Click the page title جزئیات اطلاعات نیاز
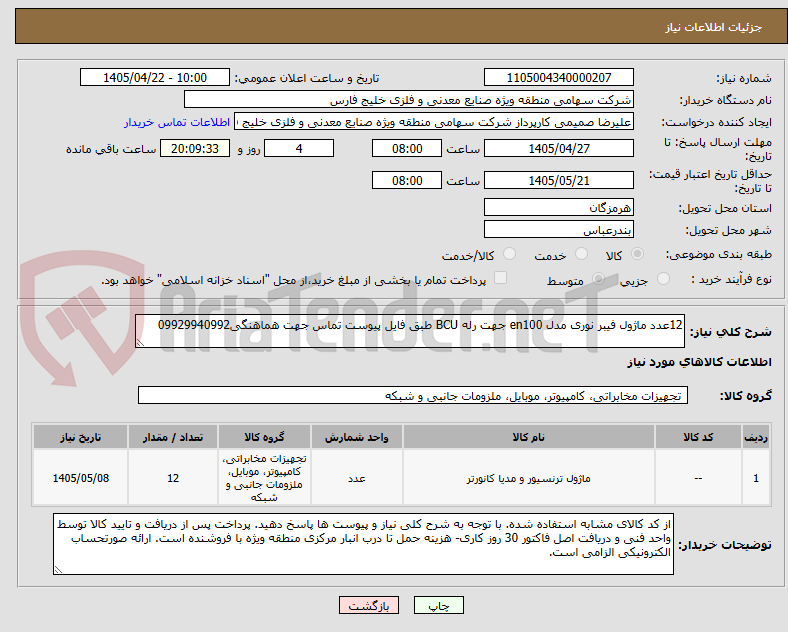Viewport: 788px width, 632px height. pos(714,27)
